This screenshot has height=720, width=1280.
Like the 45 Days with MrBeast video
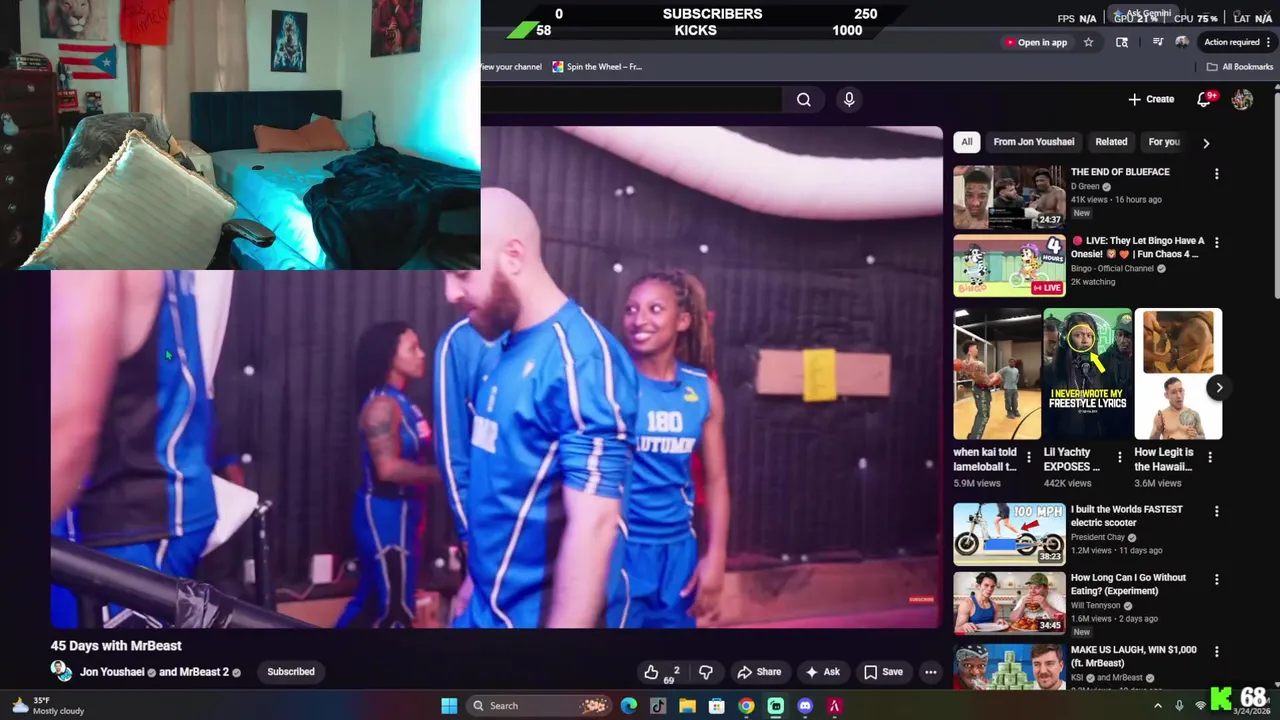(x=661, y=672)
